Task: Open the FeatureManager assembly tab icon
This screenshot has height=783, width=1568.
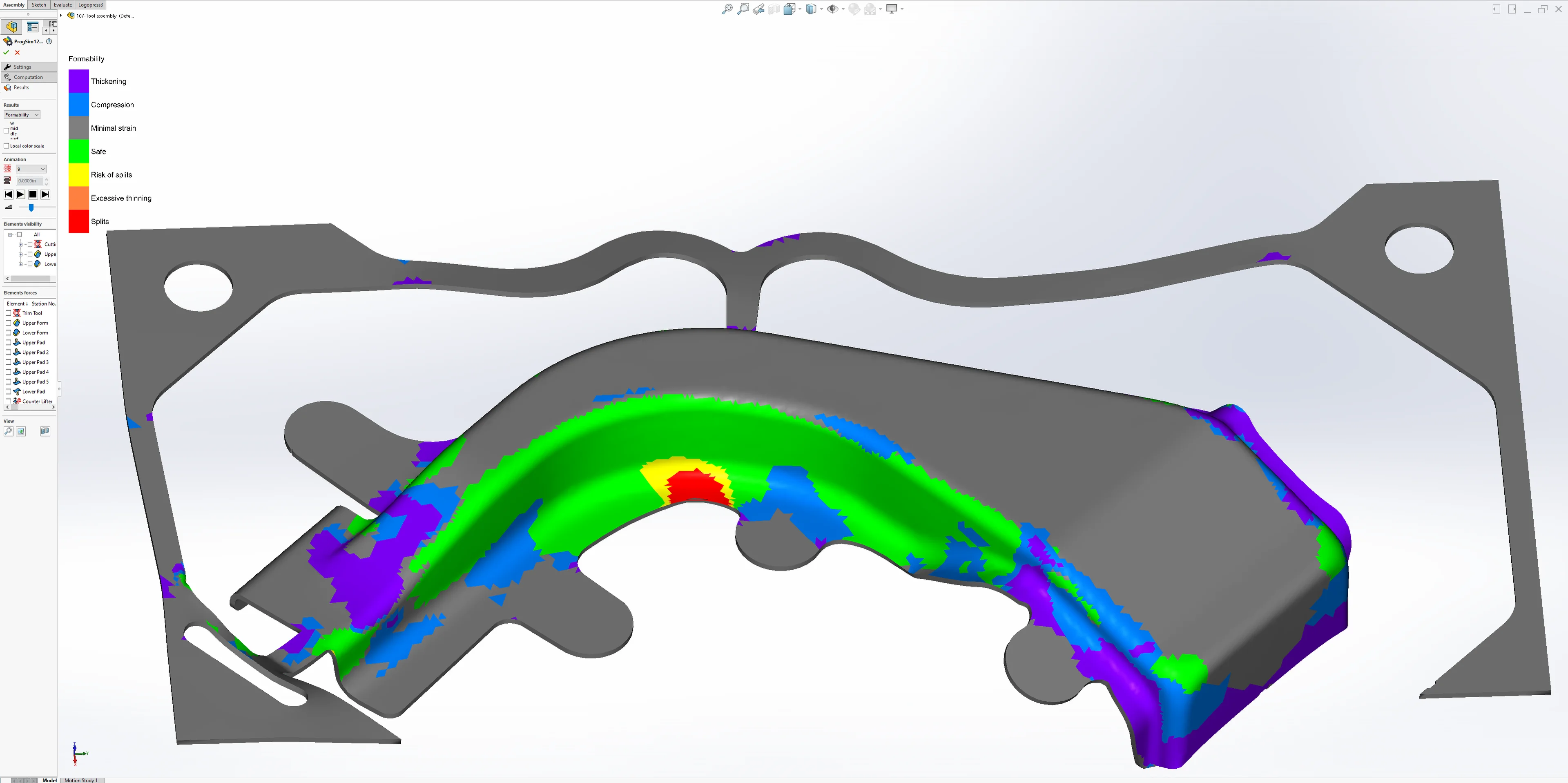Action: coord(11,27)
